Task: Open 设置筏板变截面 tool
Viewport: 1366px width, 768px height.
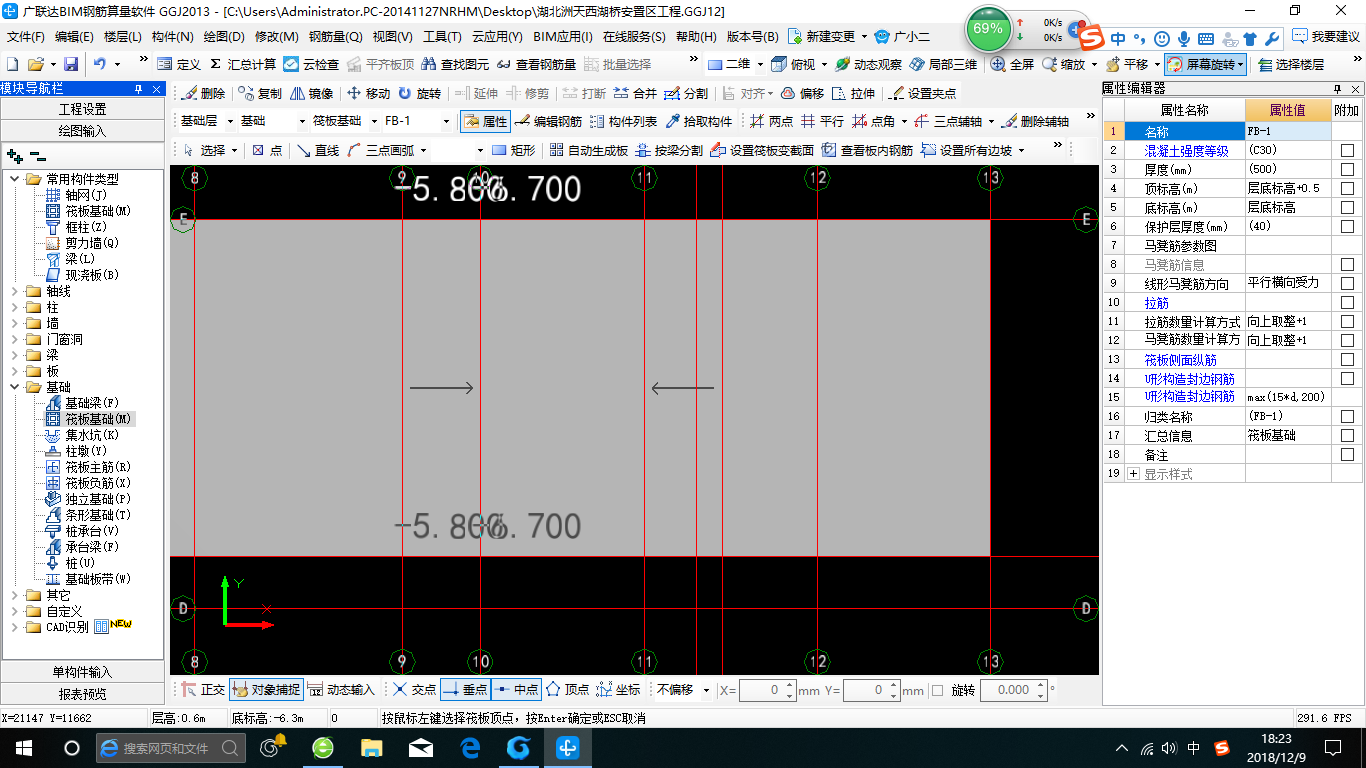Action: 761,150
